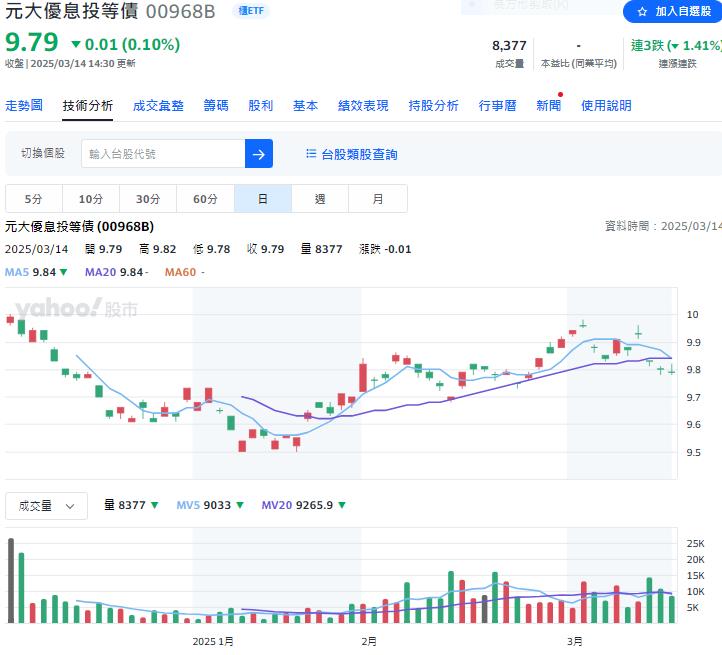The image size is (722, 655).
Task: Go to the 籌碼 tab
Action: click(x=216, y=106)
